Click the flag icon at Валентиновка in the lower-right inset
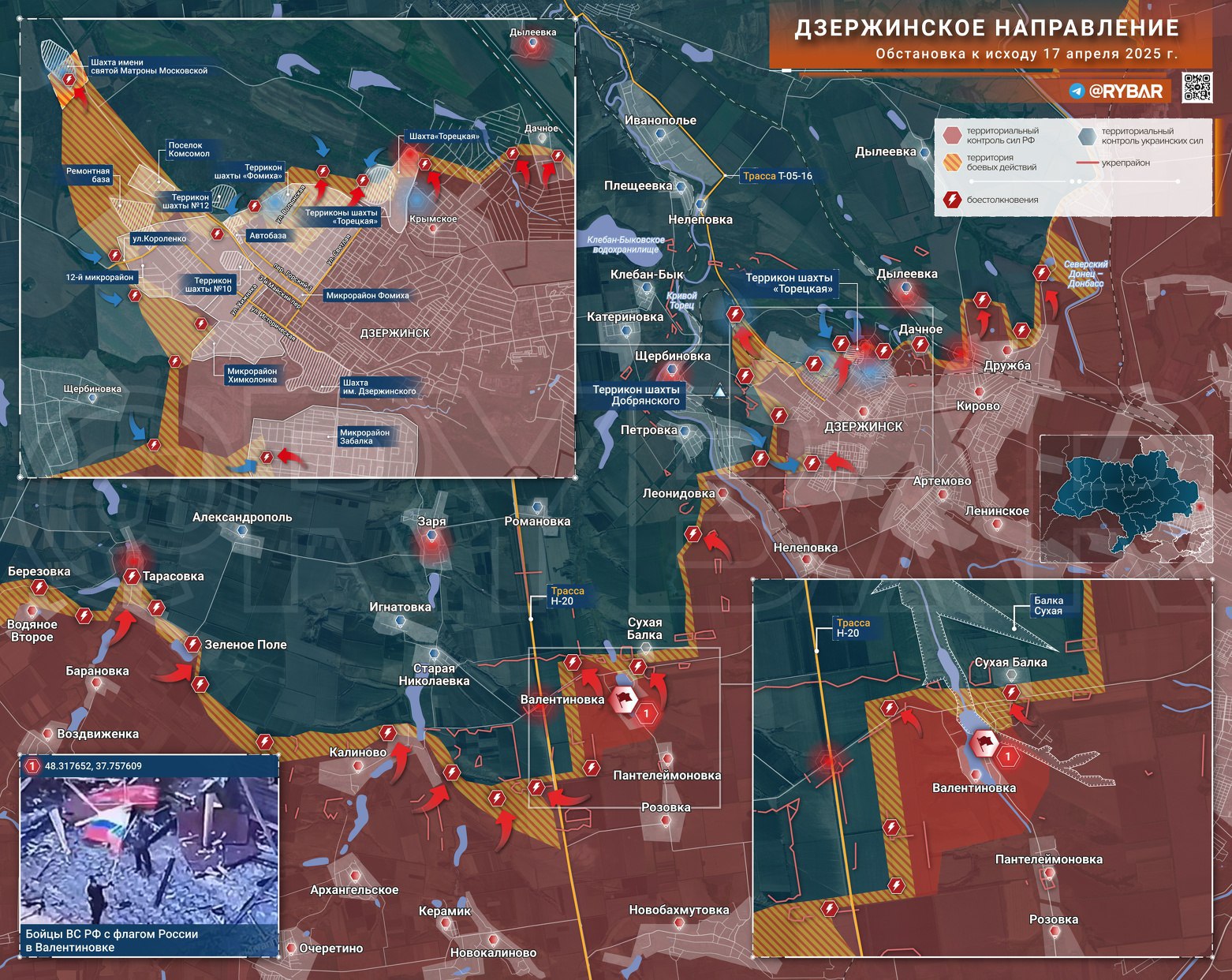Image resolution: width=1232 pixels, height=980 pixels. (984, 742)
